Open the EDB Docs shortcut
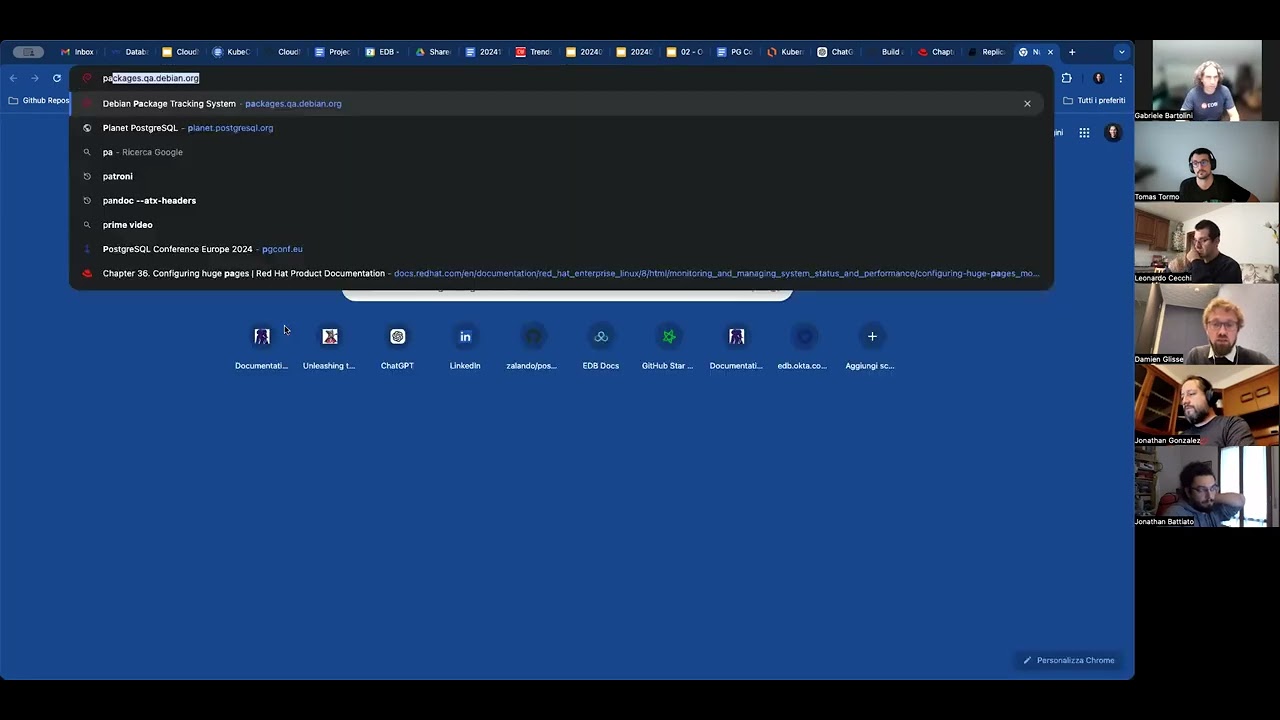1280x720 pixels. pyautogui.click(x=601, y=346)
